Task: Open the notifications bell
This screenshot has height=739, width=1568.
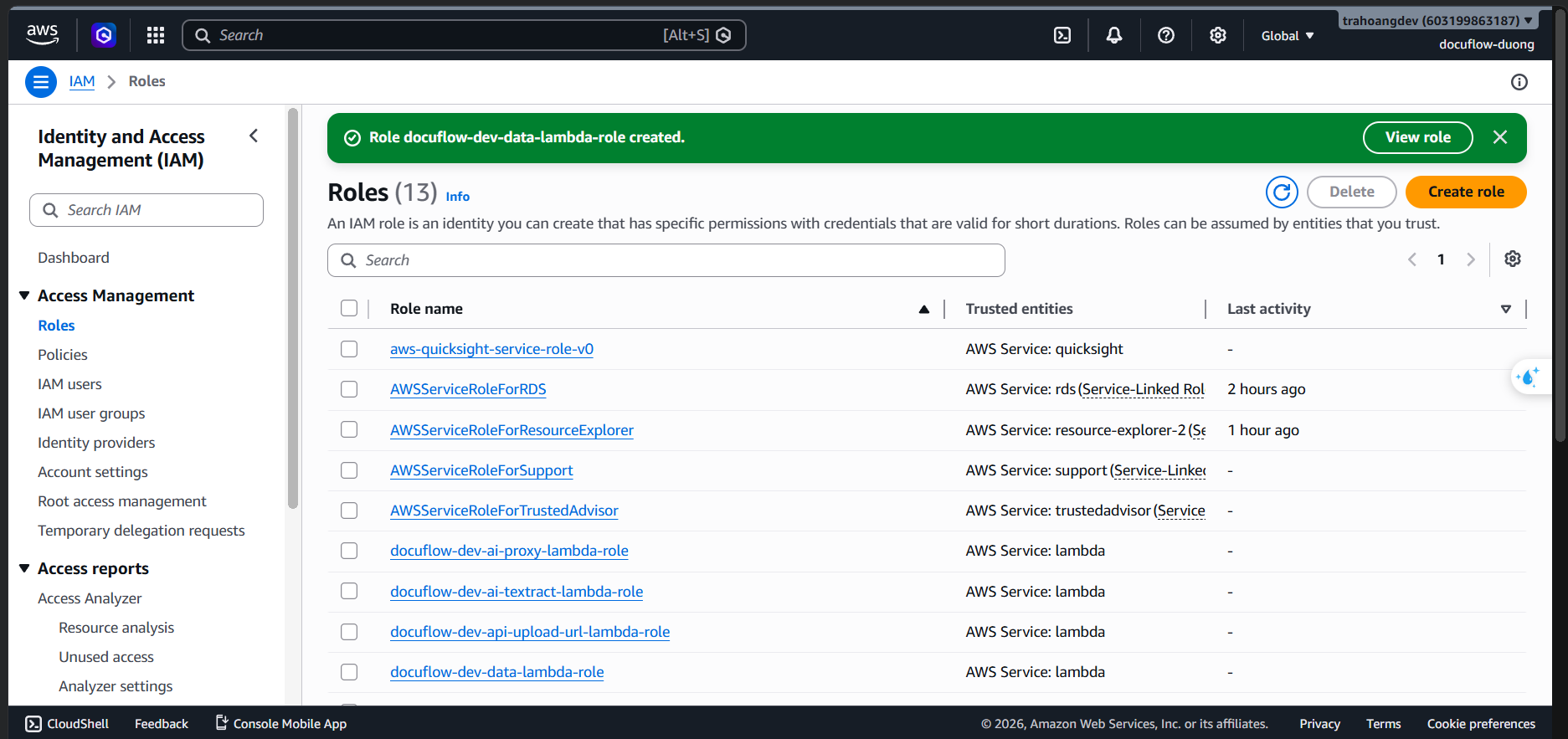Action: [1114, 35]
